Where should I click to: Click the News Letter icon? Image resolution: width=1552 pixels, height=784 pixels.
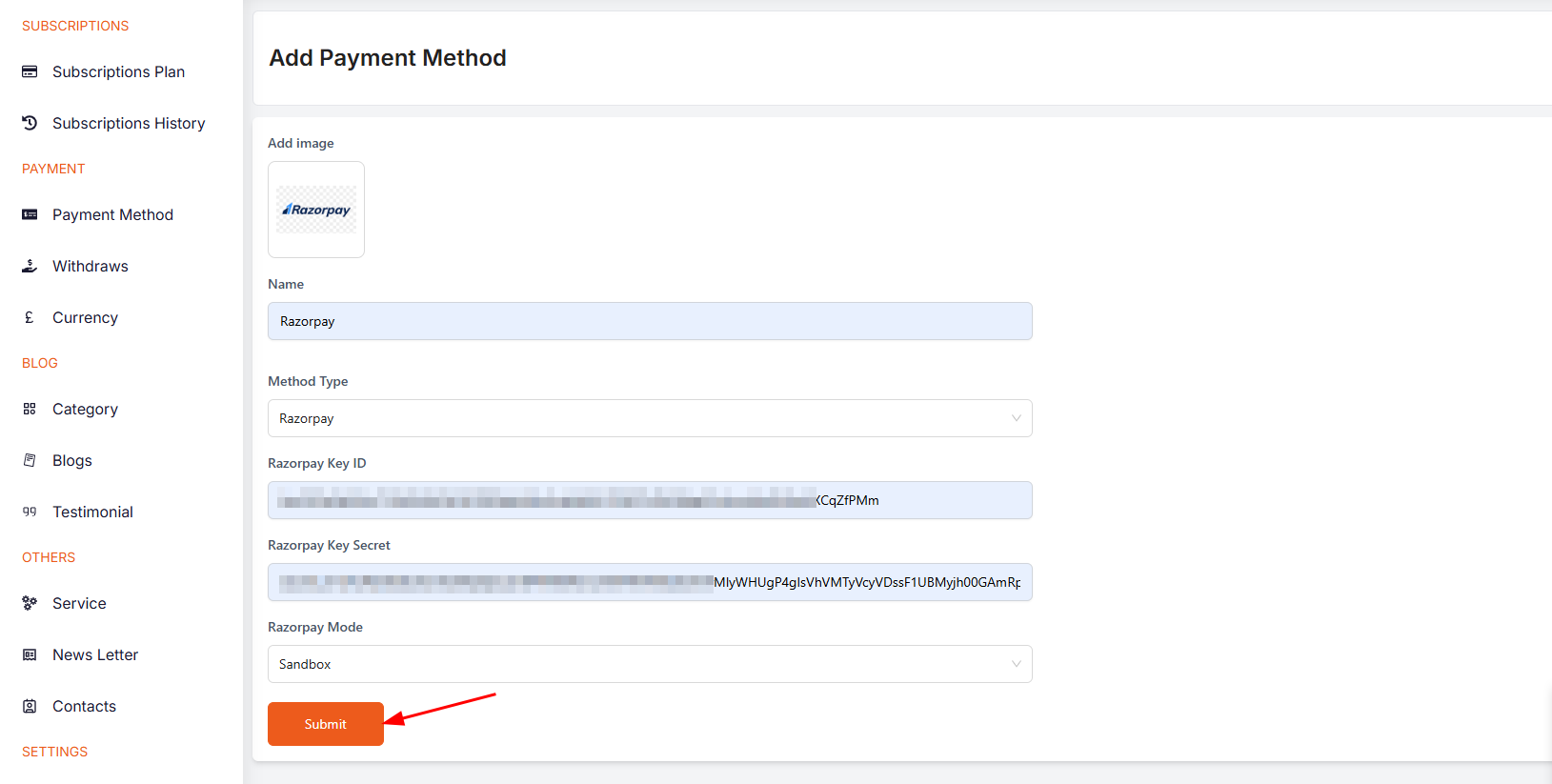[x=30, y=654]
